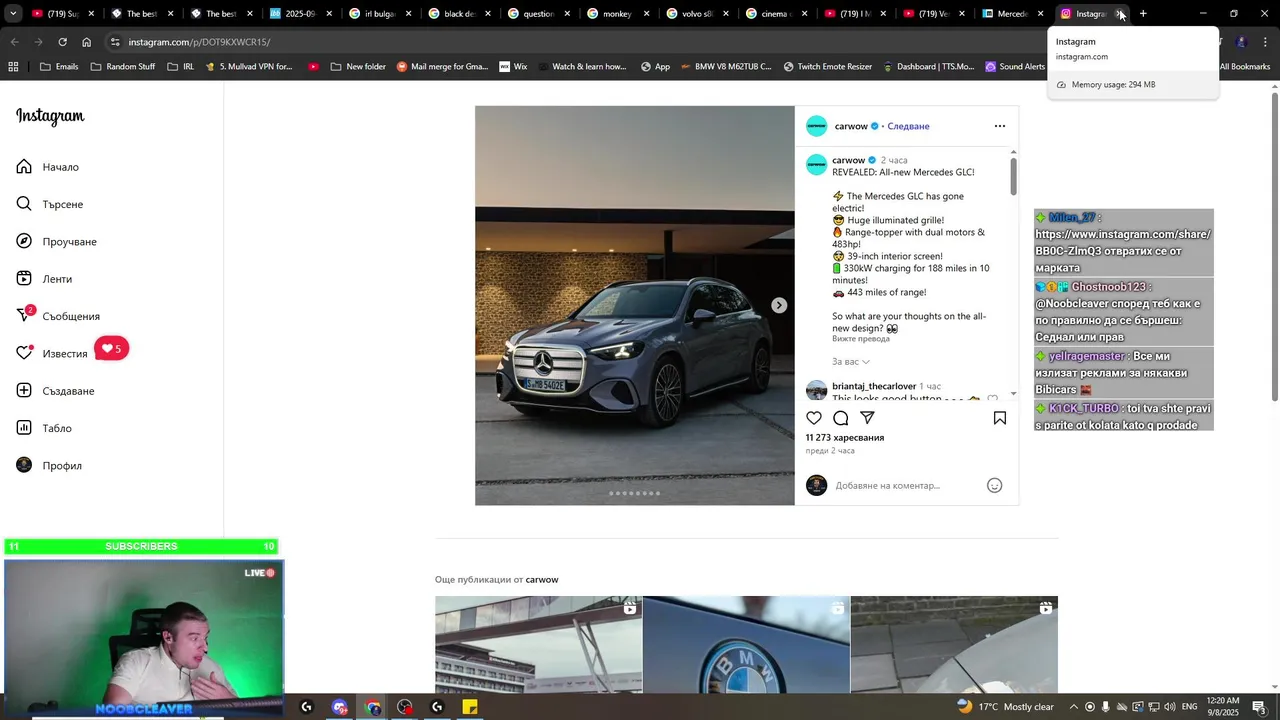View site information icon in address bar
1280x720 pixels.
pos(115,42)
